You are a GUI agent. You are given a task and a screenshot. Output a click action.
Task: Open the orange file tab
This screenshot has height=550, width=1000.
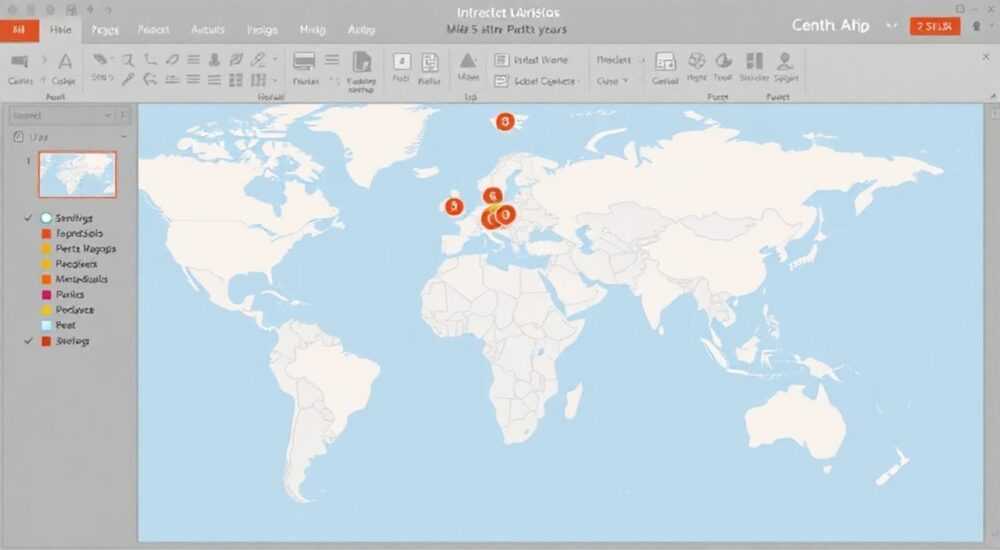(19, 30)
